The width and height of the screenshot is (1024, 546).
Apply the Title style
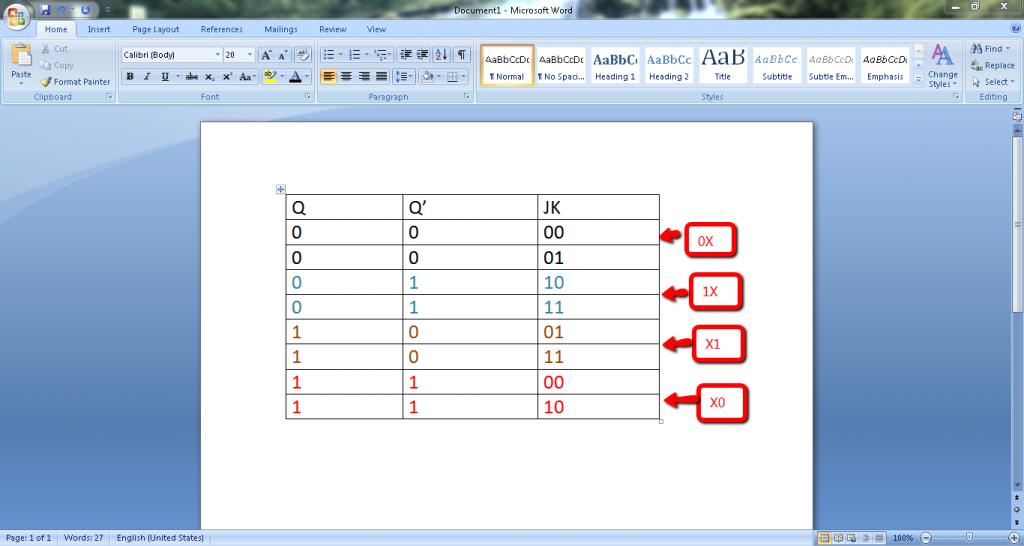723,65
